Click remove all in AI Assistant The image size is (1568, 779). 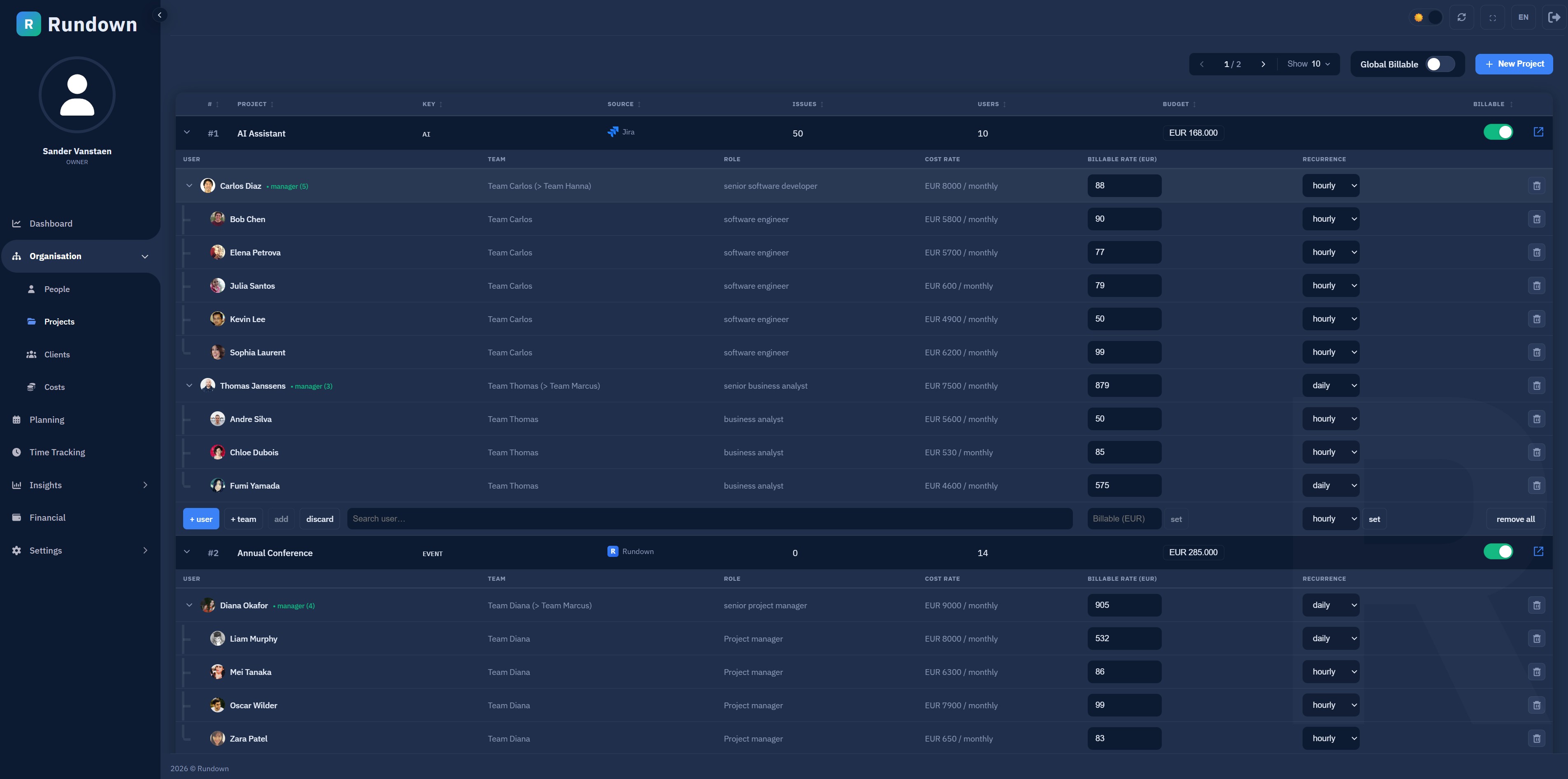point(1516,519)
